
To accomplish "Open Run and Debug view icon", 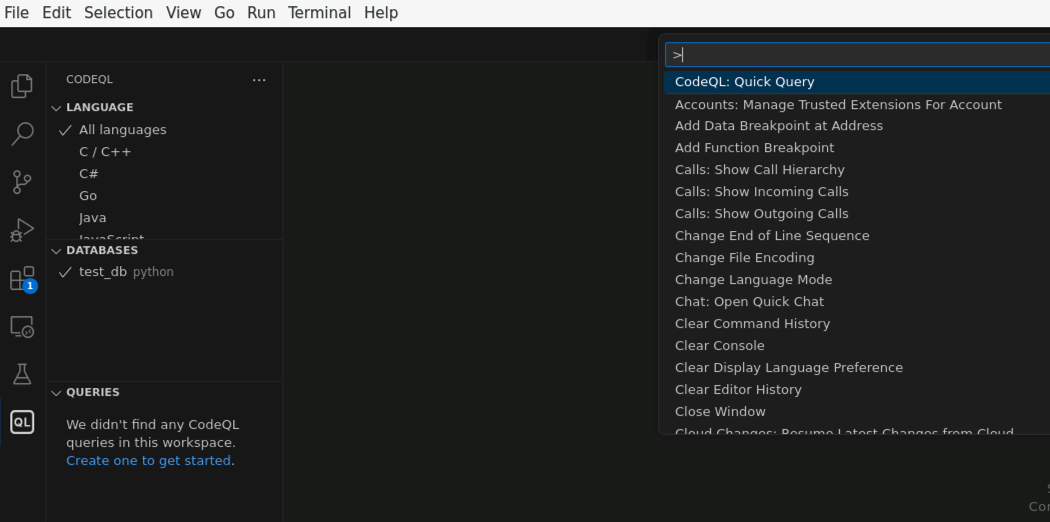I will pos(22,230).
